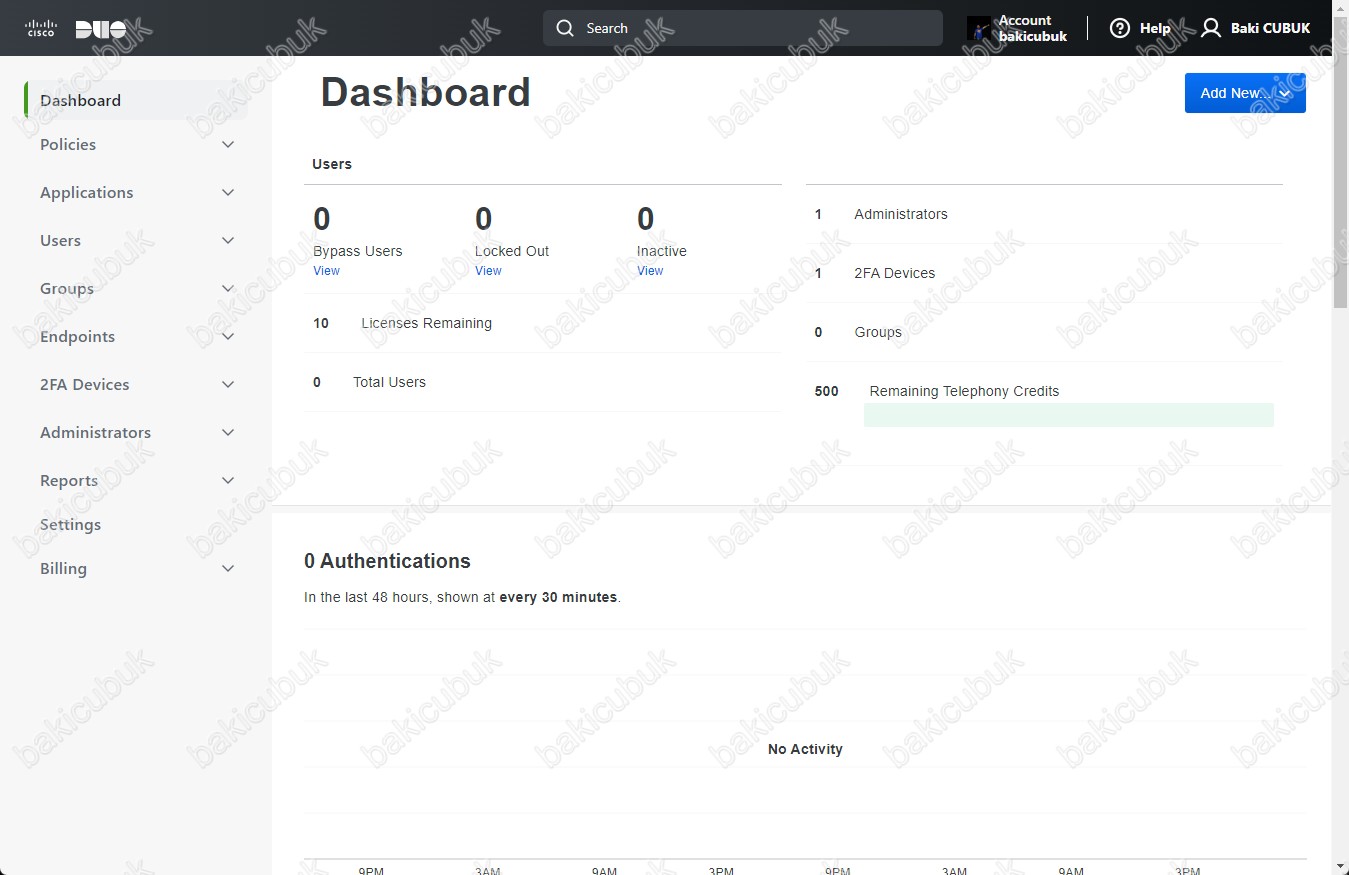Expand the Users chevron
This screenshot has height=875, width=1349.
pyautogui.click(x=228, y=240)
